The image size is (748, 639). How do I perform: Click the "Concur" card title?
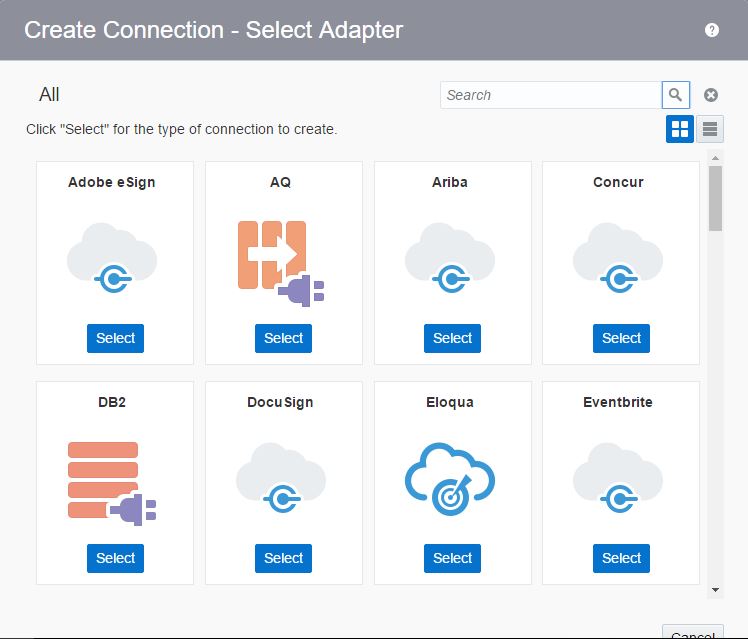pyautogui.click(x=618, y=182)
